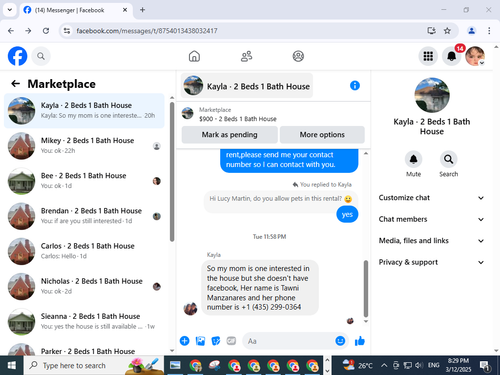
Task: Open notifications bell with 14 badge
Action: 452,56
